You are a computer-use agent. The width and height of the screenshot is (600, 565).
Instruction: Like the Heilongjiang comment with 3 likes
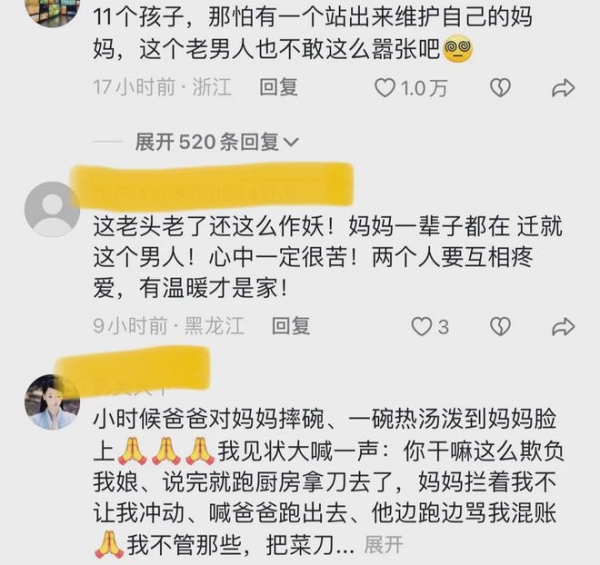[x=421, y=327]
